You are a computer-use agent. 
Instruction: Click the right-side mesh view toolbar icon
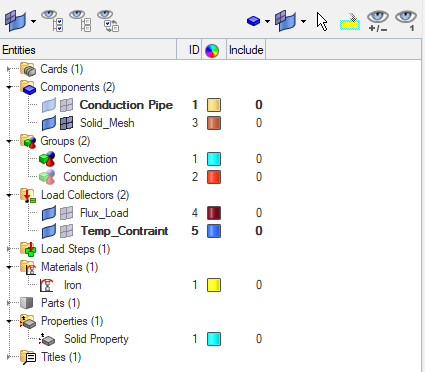(286, 21)
